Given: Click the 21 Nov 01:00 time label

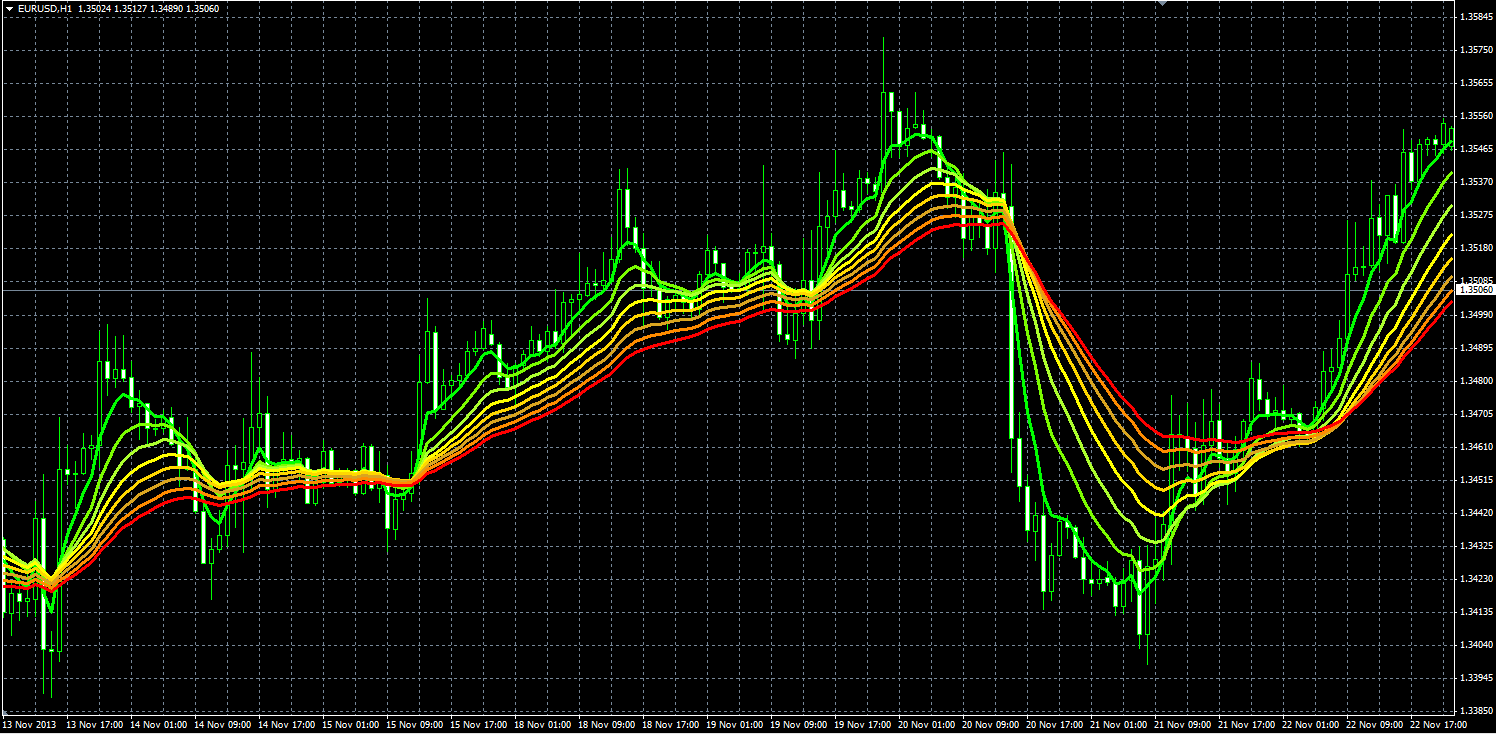Looking at the screenshot, I should (x=1120, y=724).
